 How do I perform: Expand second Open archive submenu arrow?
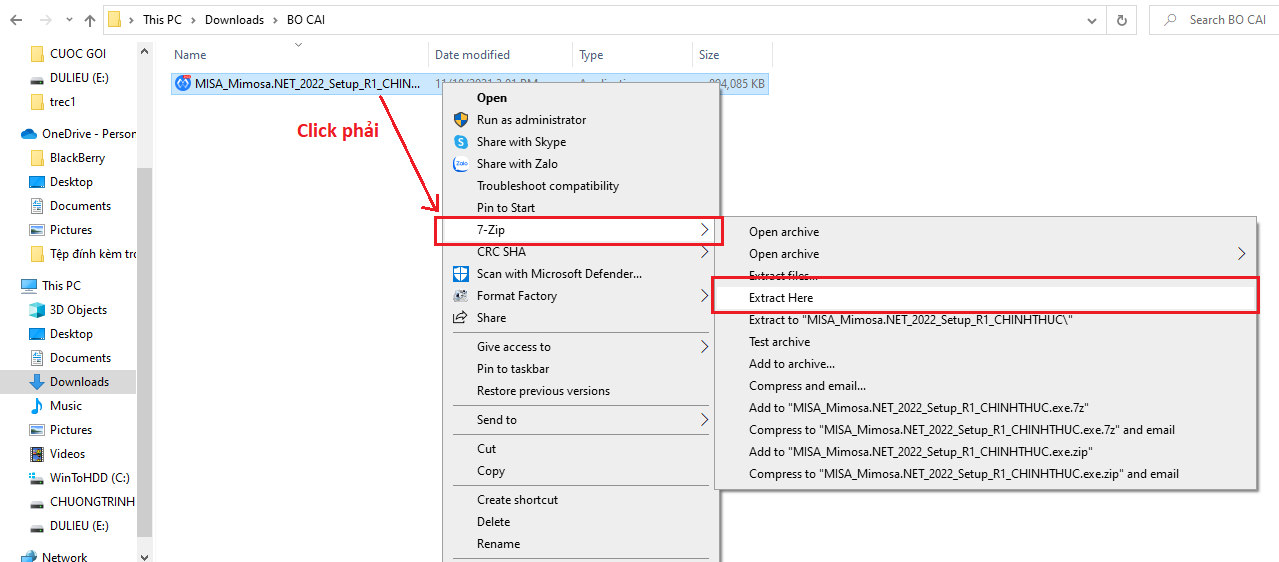(1243, 254)
